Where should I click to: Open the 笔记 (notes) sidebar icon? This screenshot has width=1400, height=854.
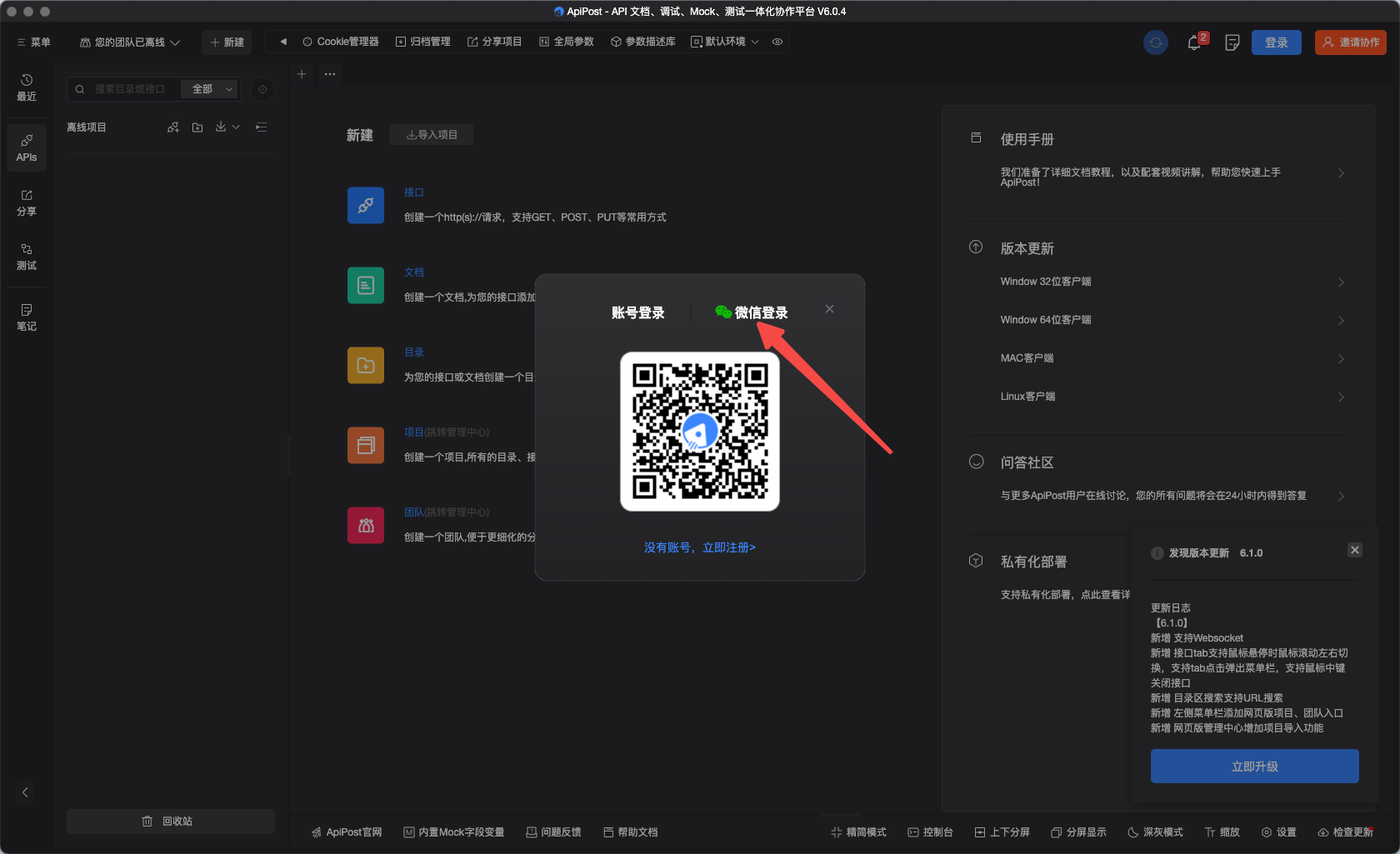tap(27, 317)
